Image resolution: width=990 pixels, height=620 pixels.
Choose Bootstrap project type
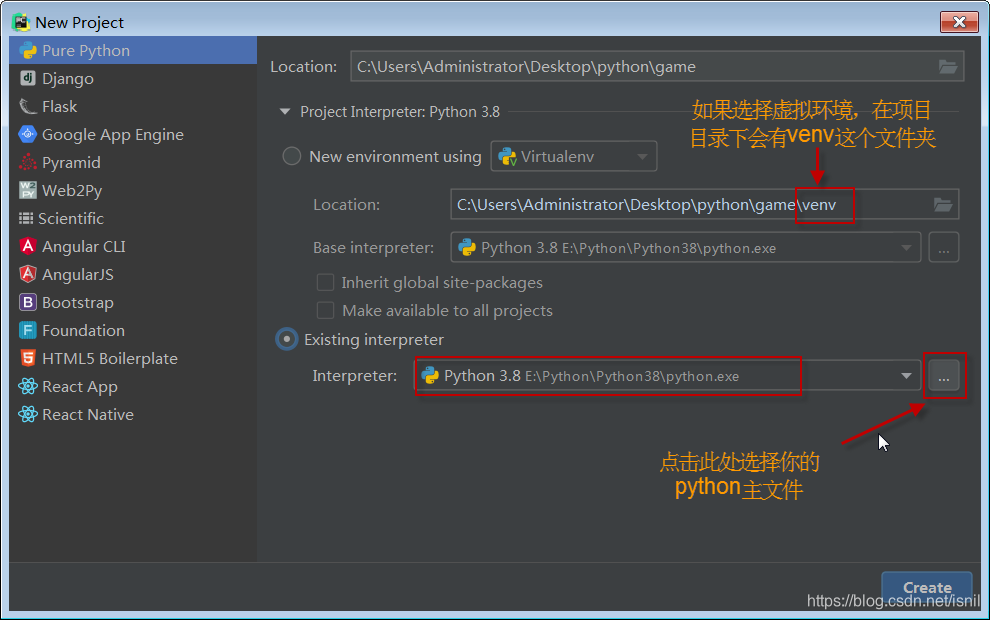point(133,302)
